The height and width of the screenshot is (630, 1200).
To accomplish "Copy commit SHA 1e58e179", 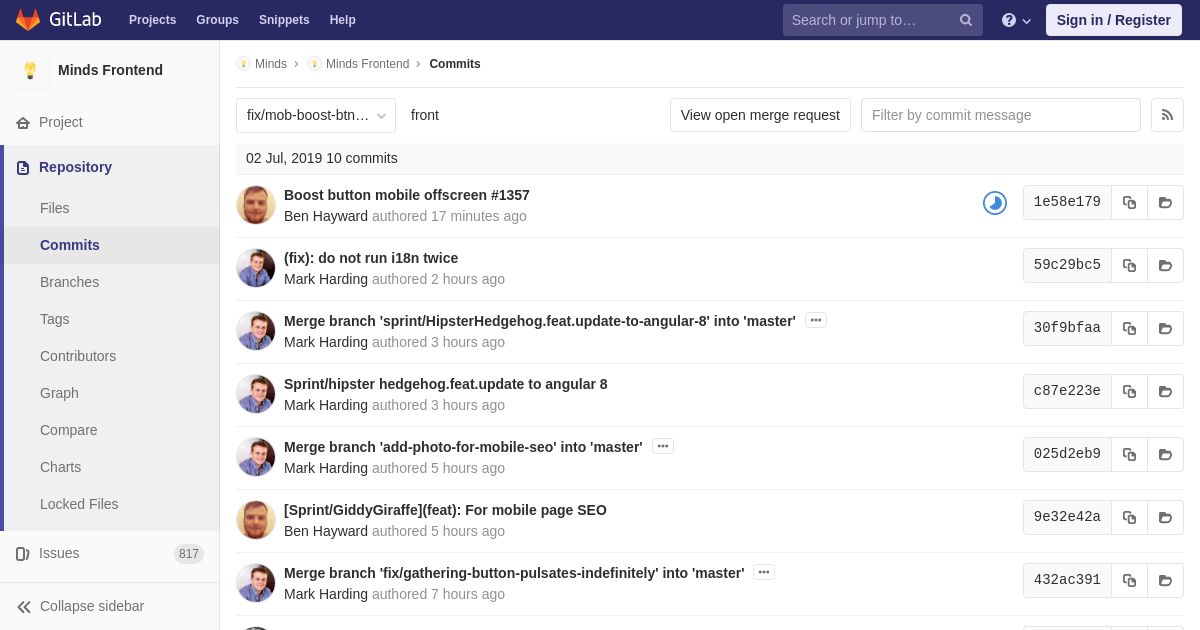I will point(1129,202).
